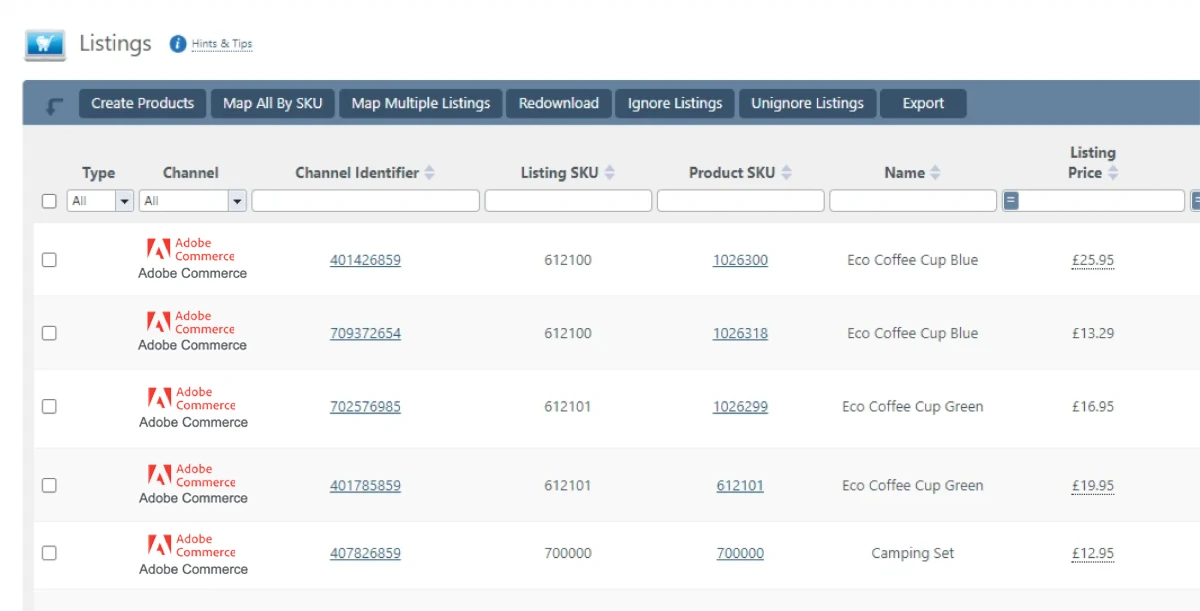The width and height of the screenshot is (1200, 611).
Task: Toggle the select-all listings checkbox
Action: (x=49, y=201)
